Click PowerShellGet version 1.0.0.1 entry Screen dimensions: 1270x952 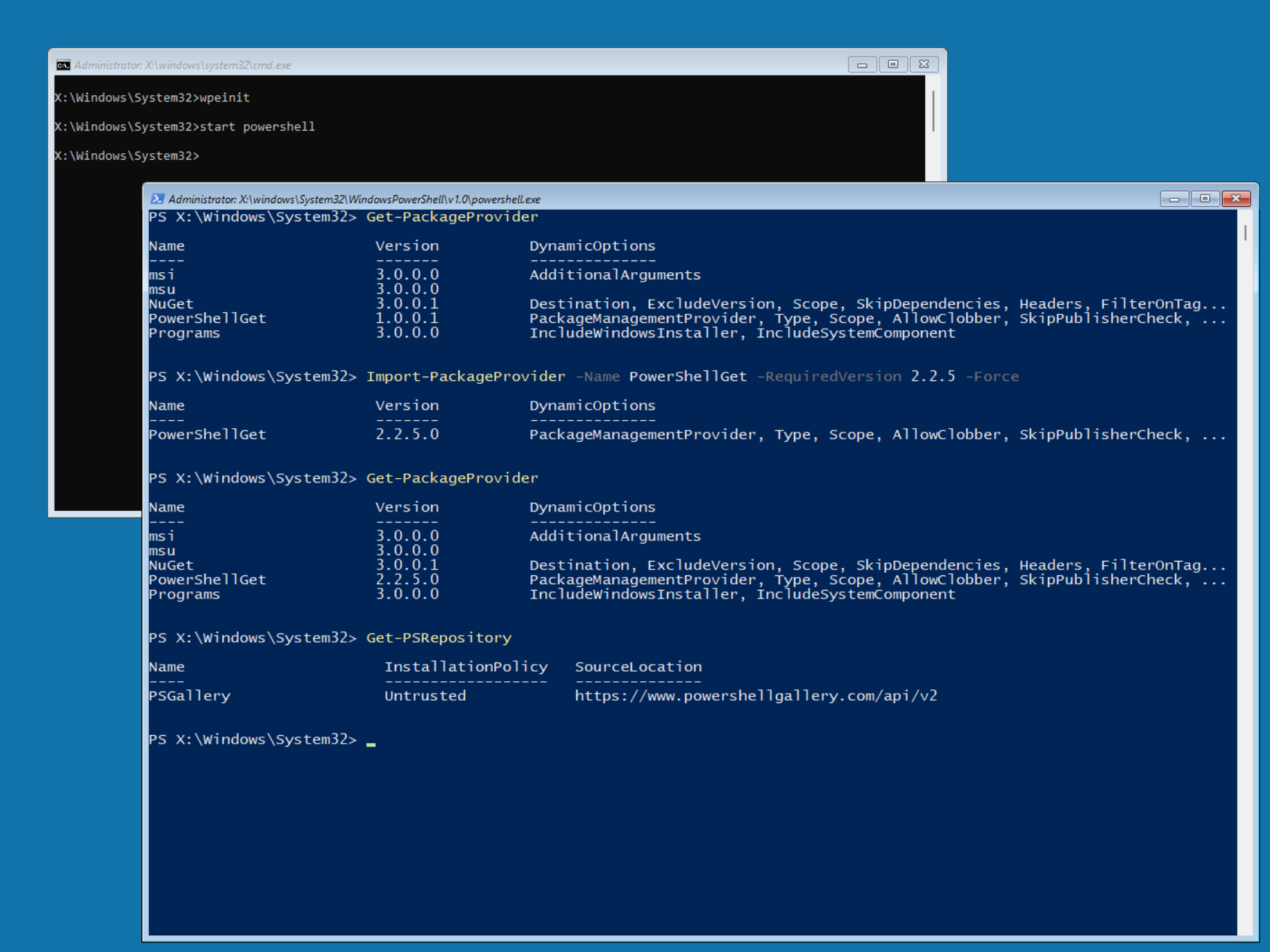pos(407,319)
